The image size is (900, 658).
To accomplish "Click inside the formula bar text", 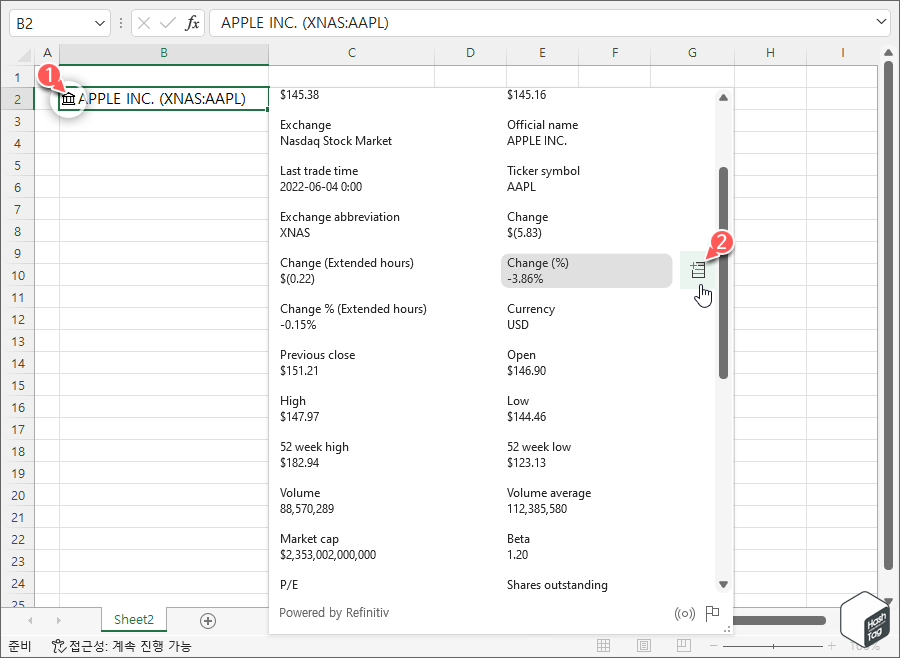I will tap(305, 23).
